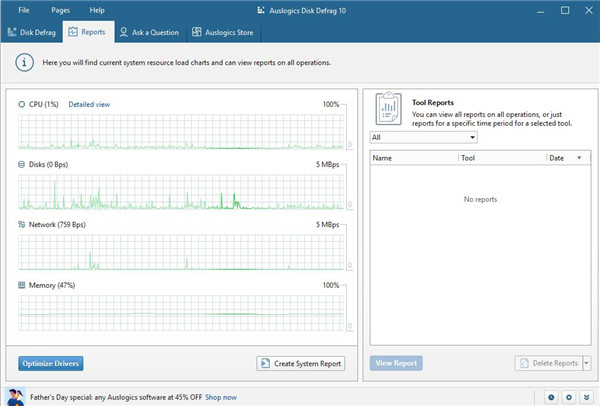Click the clock icon in status bar
Image resolution: width=600 pixels, height=406 pixels.
[551, 397]
